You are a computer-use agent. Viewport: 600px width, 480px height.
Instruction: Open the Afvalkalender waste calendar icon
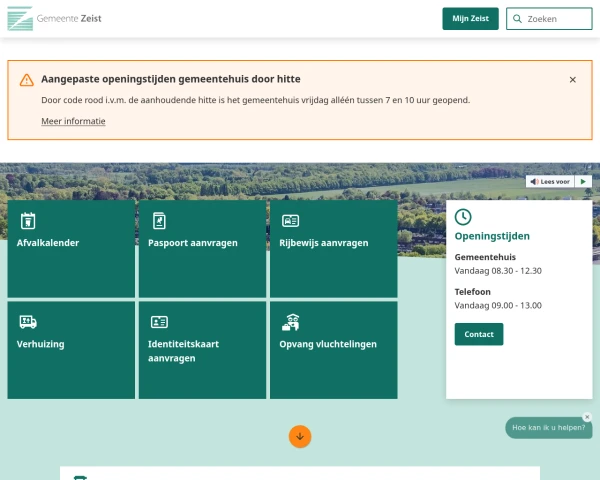click(x=28, y=221)
